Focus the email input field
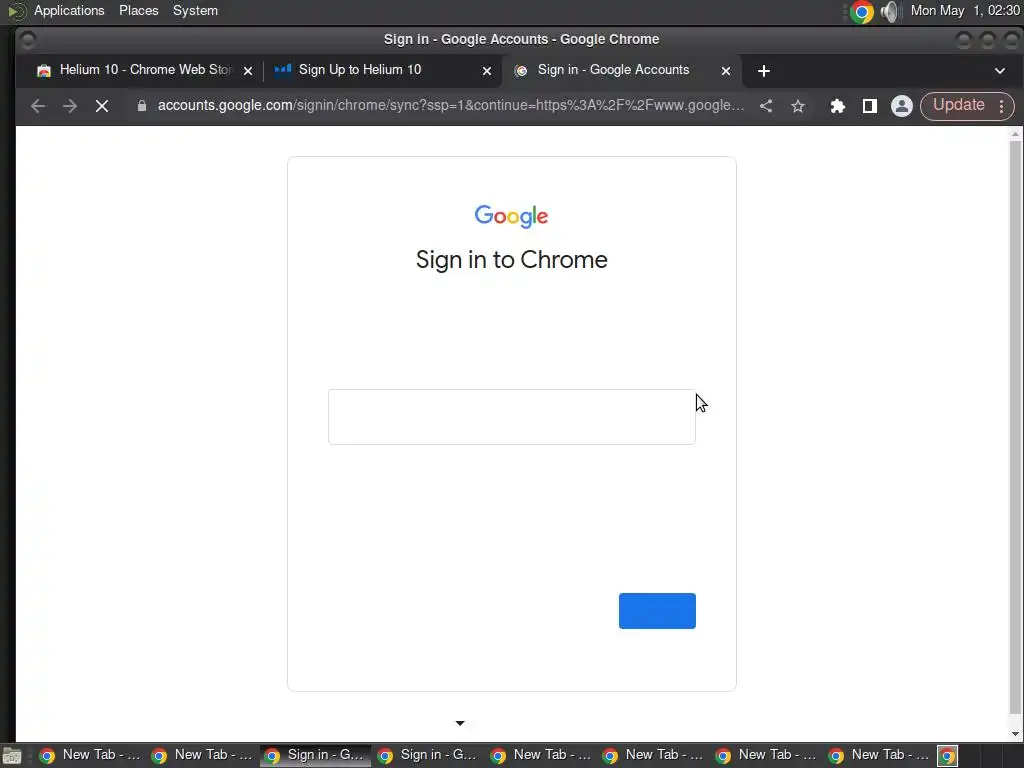Screen dimensions: 1024x768 tap(511, 417)
